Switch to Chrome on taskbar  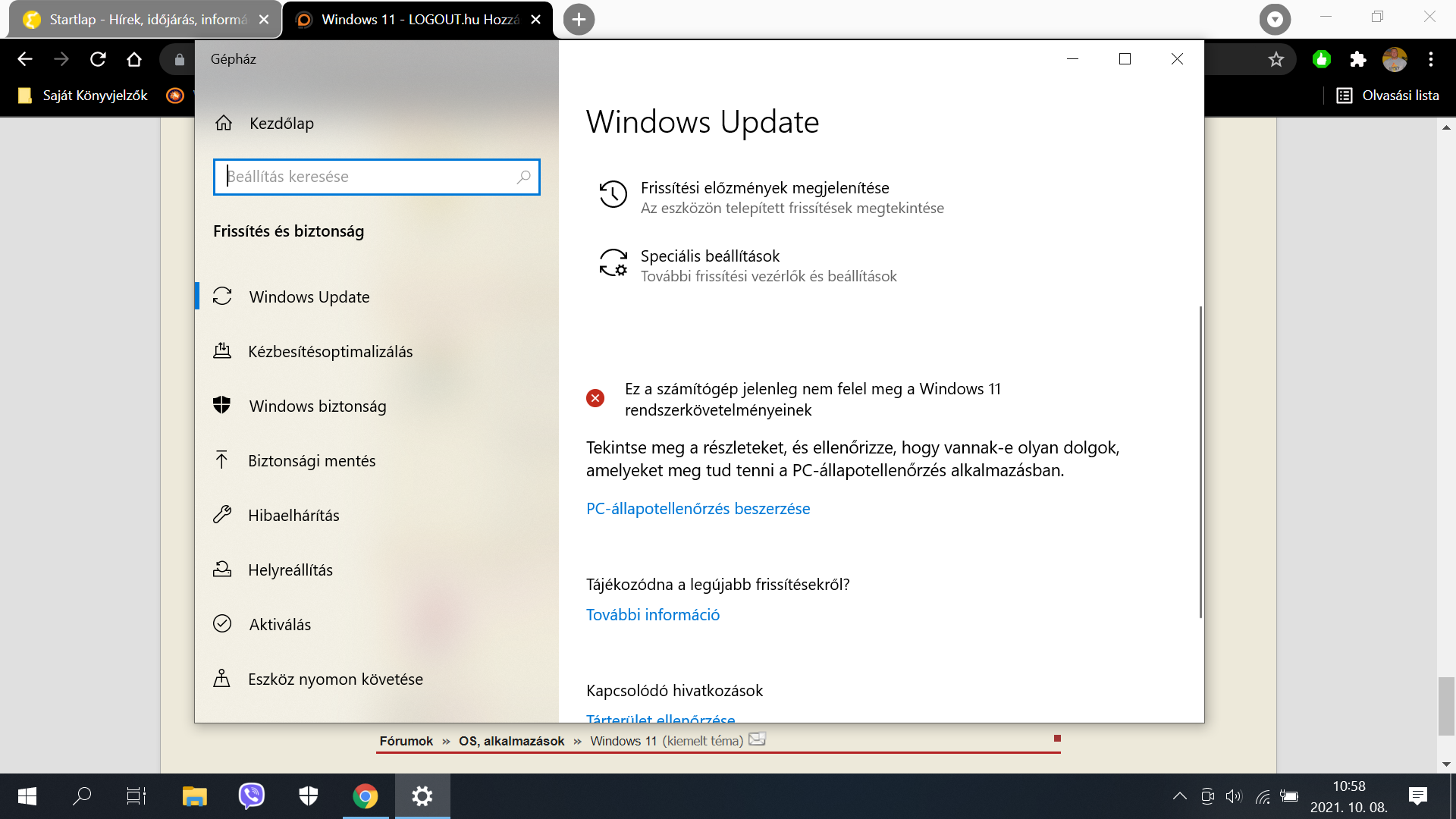click(365, 796)
